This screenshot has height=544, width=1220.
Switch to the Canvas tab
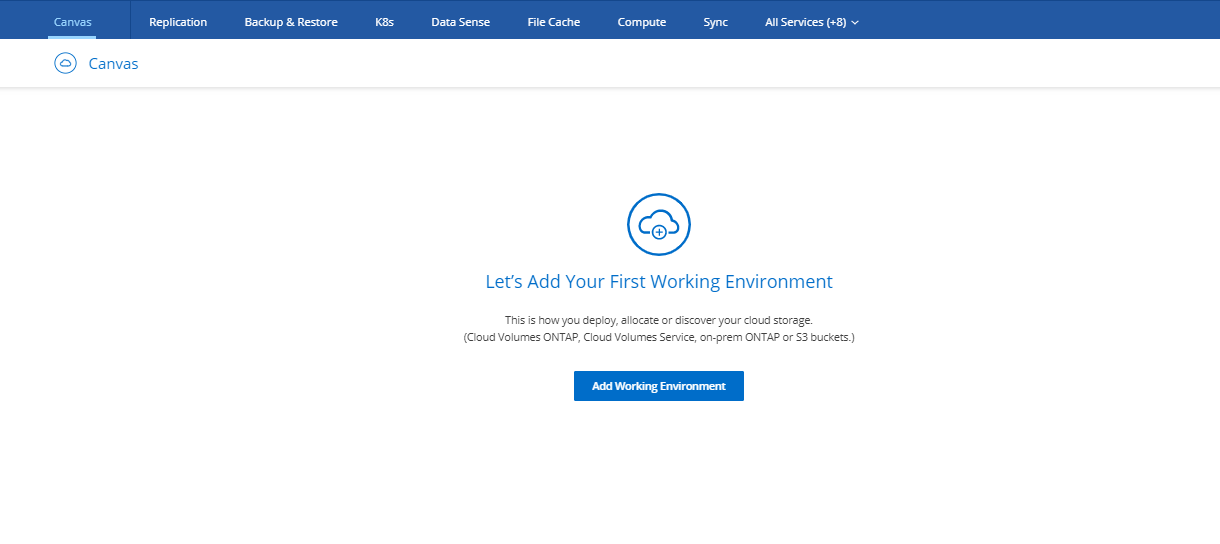click(72, 22)
